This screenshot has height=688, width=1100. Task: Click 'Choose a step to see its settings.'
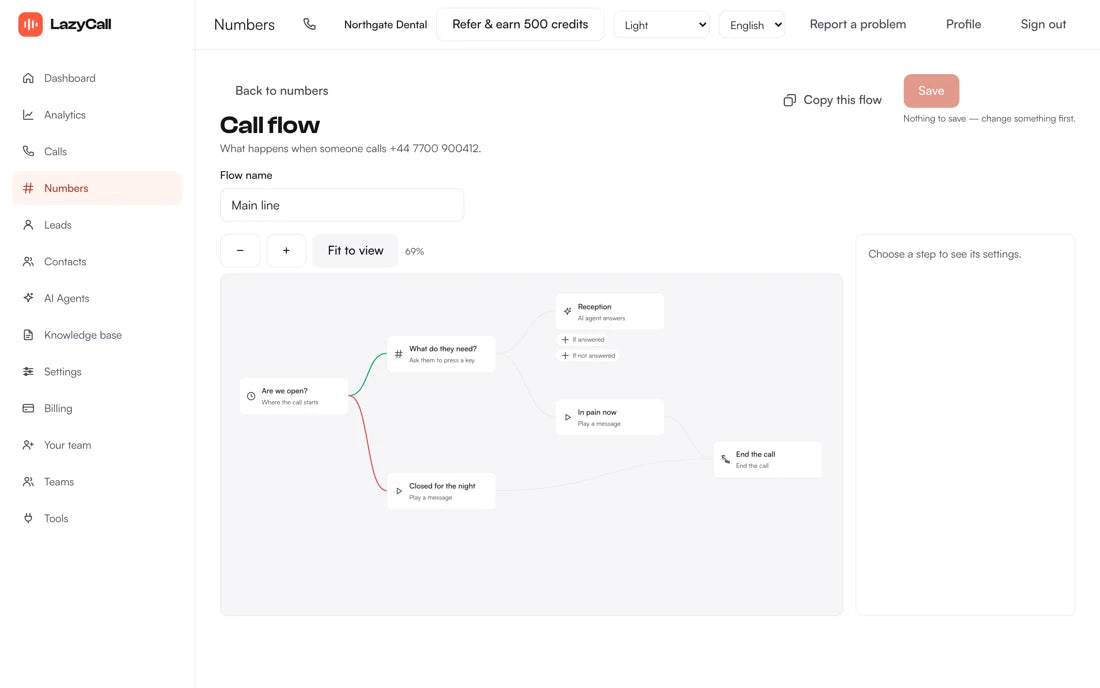coord(944,254)
